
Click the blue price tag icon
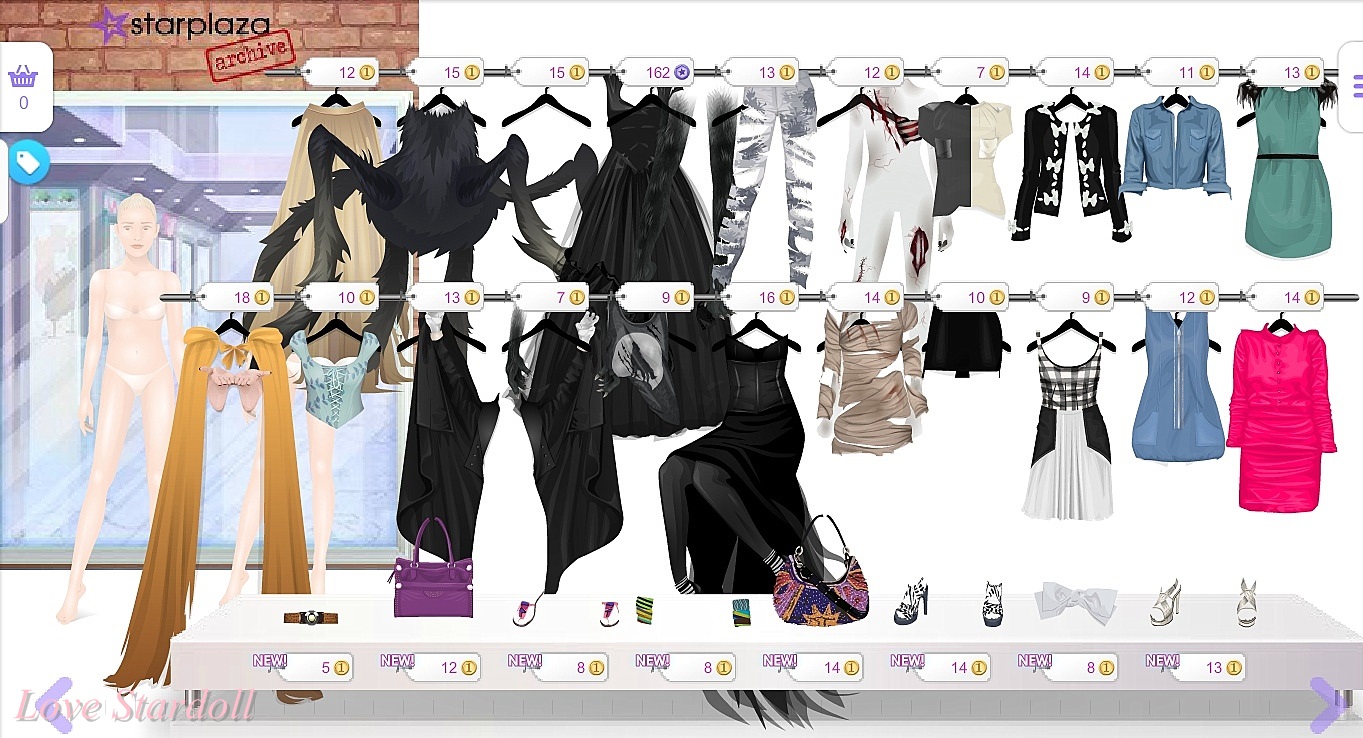28,161
